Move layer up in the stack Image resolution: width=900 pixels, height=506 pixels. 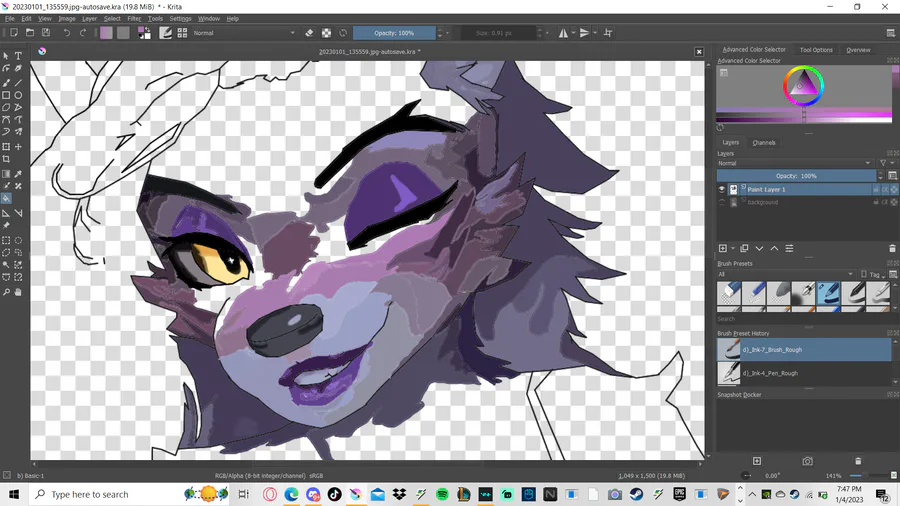(774, 248)
